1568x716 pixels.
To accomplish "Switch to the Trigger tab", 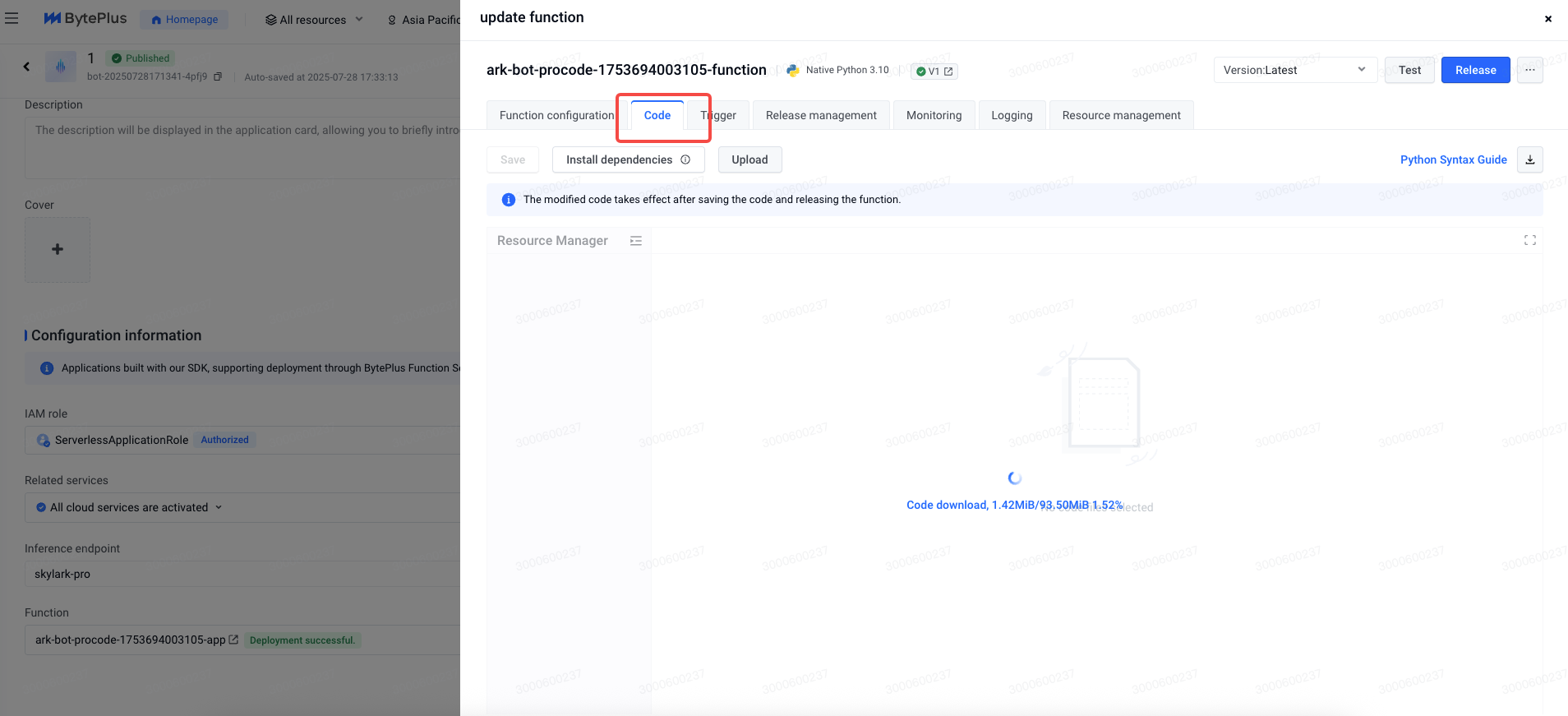I will point(718,115).
